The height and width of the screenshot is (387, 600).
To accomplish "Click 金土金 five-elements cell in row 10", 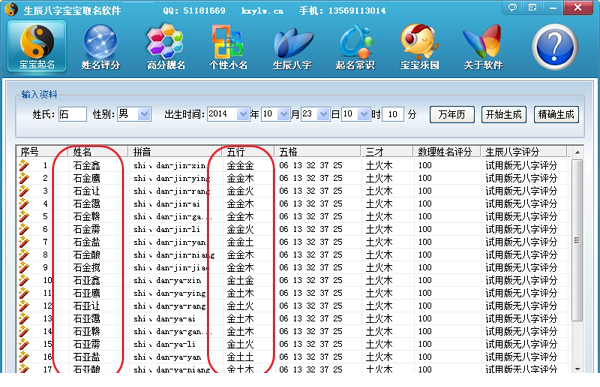I will pyautogui.click(x=240, y=280).
